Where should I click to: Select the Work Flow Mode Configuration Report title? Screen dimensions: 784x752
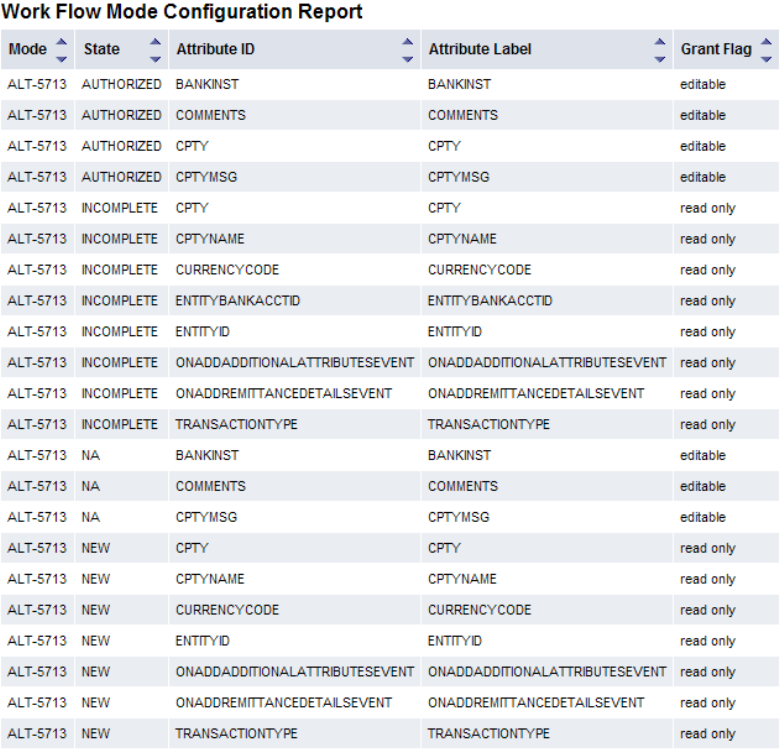182,13
